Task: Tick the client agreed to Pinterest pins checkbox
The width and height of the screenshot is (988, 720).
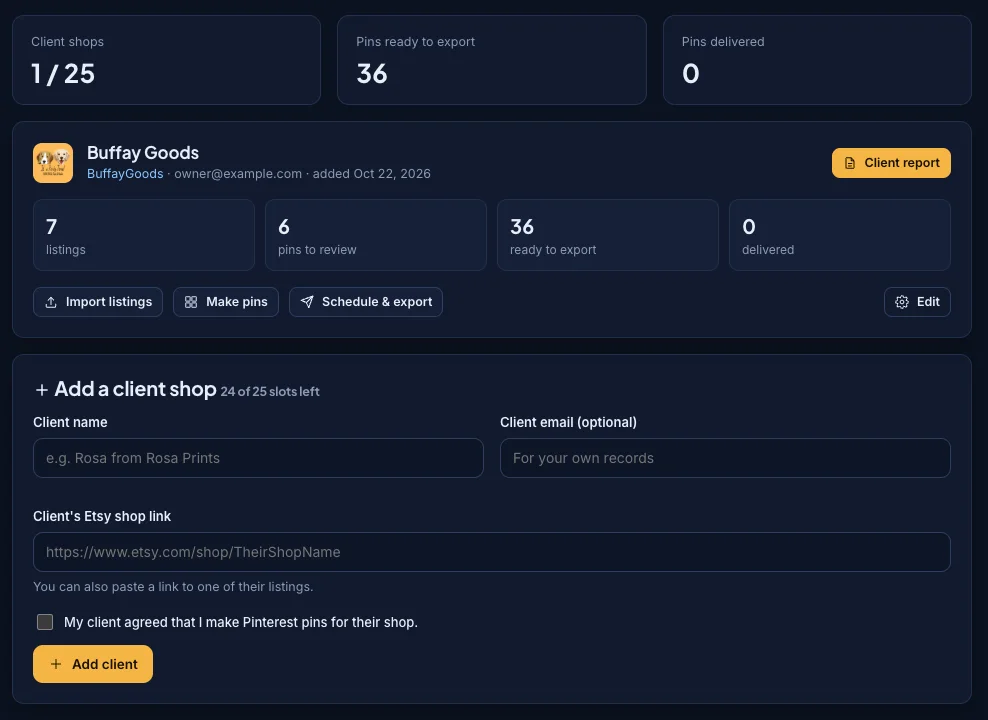Action: [45, 622]
